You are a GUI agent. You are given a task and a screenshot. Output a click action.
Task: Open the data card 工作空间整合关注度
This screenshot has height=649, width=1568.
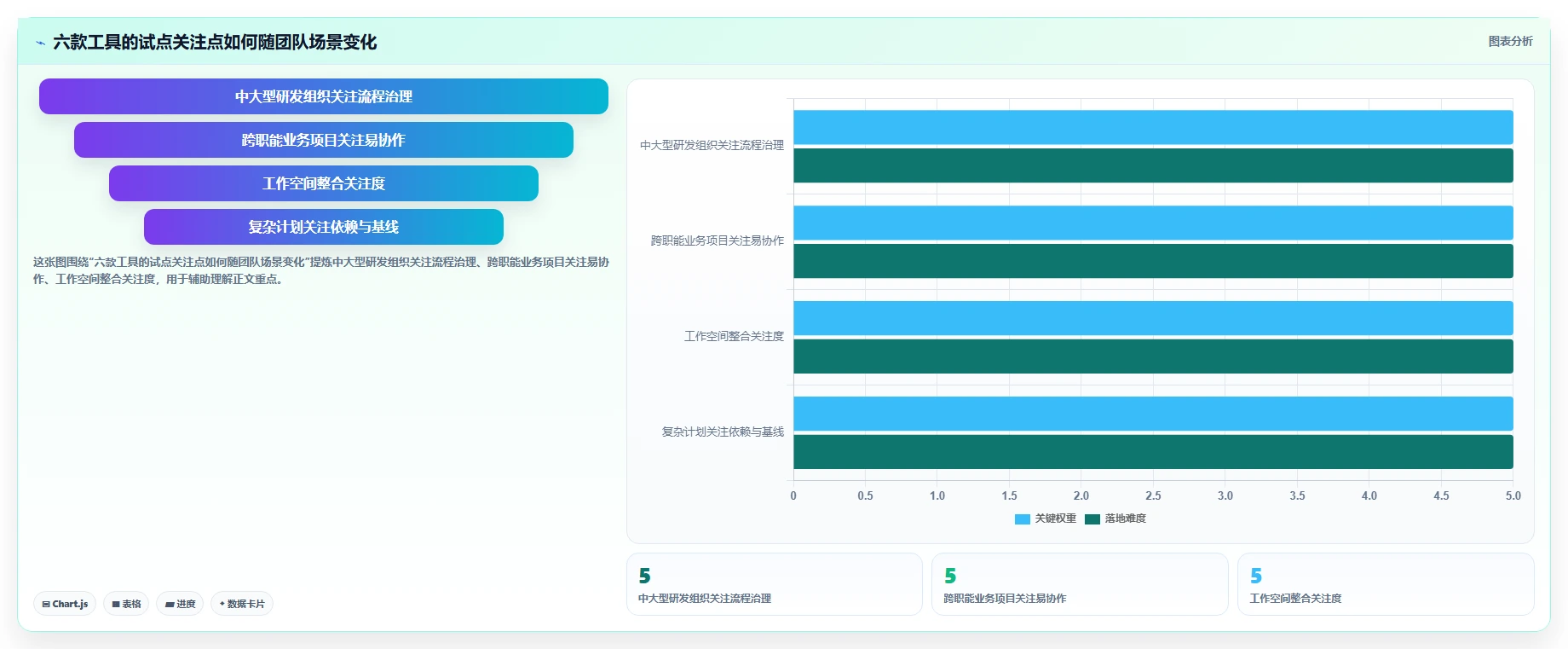(x=1386, y=584)
